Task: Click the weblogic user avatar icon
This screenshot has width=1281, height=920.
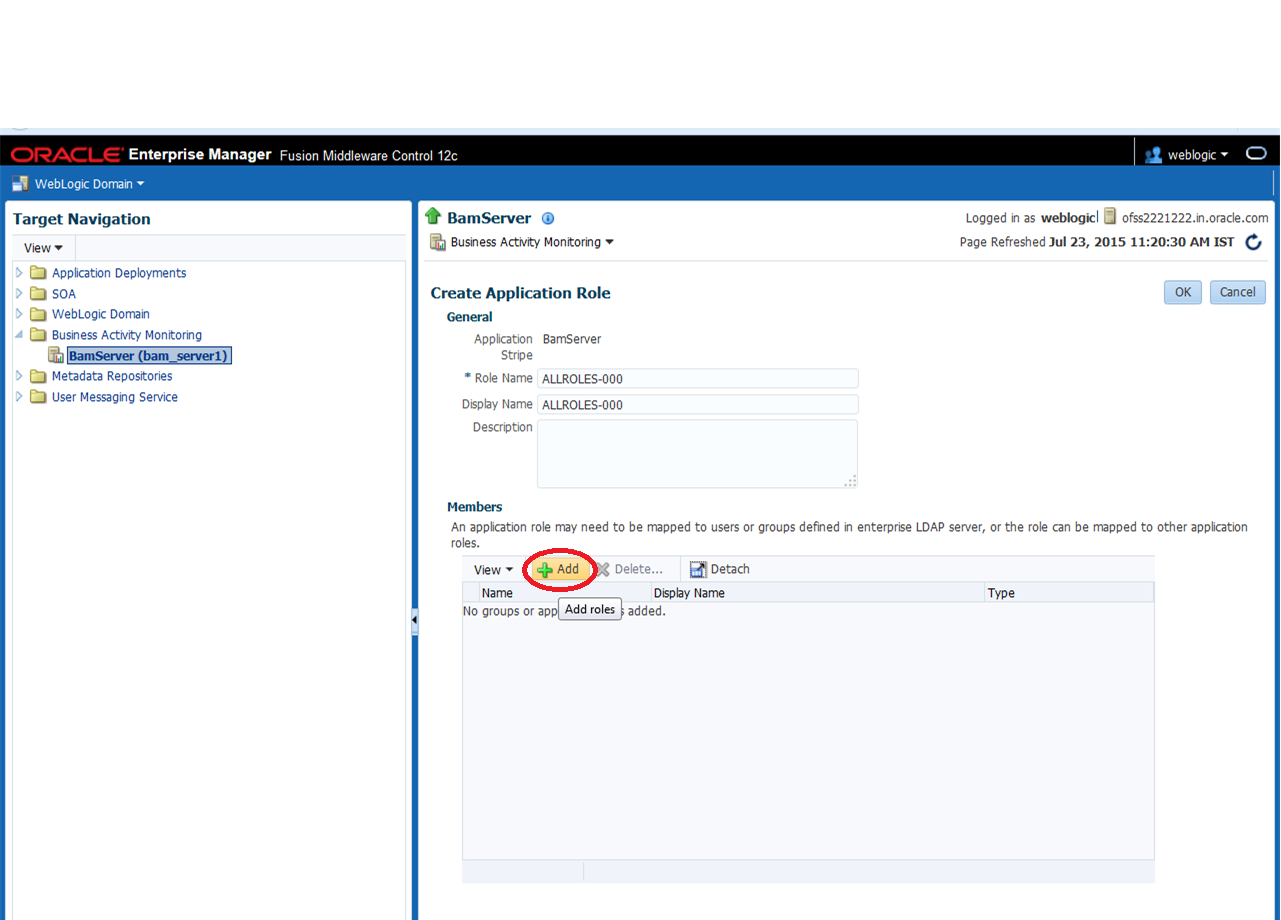Action: coord(1154,155)
